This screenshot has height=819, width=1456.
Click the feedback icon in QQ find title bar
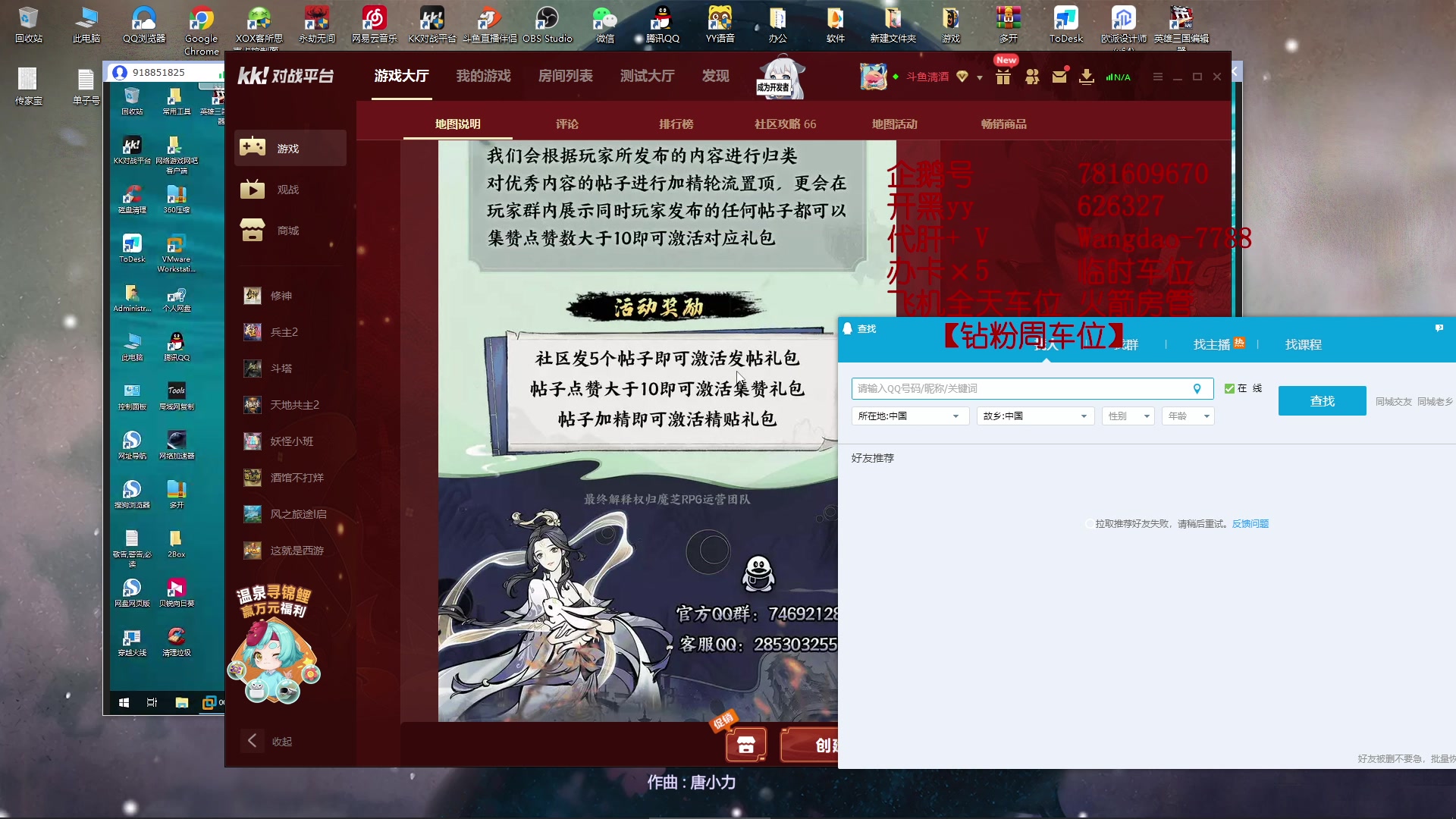[1439, 328]
